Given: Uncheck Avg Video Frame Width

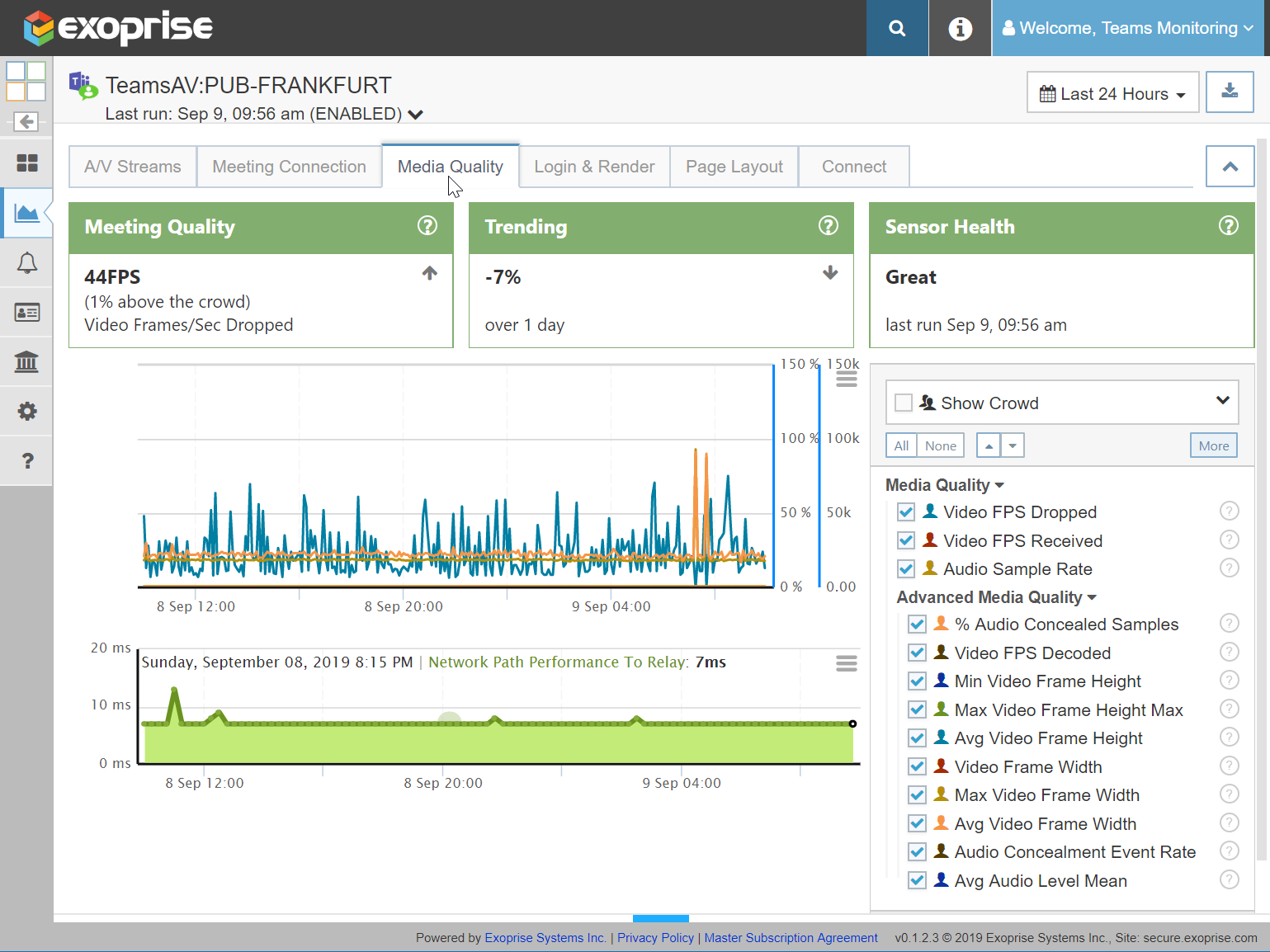Looking at the screenshot, I should pyautogui.click(x=917, y=823).
